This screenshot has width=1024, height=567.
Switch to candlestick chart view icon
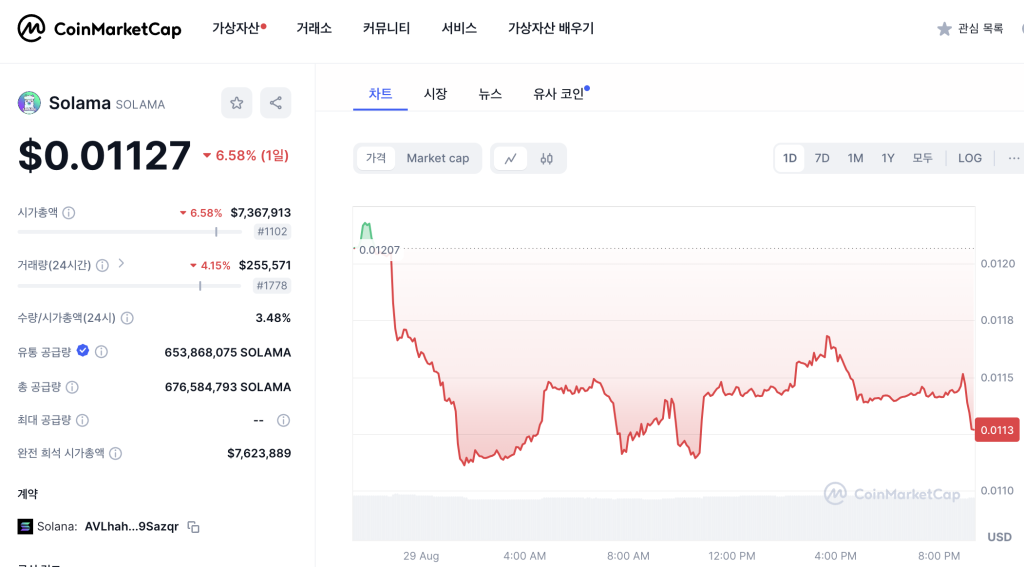coord(547,158)
